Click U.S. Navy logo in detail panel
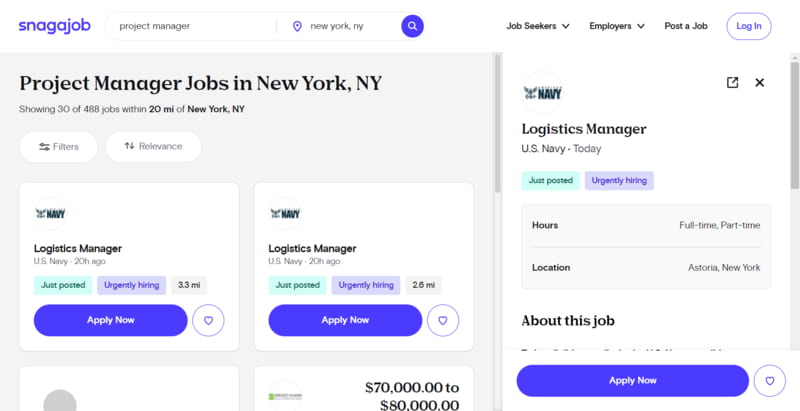 (542, 93)
